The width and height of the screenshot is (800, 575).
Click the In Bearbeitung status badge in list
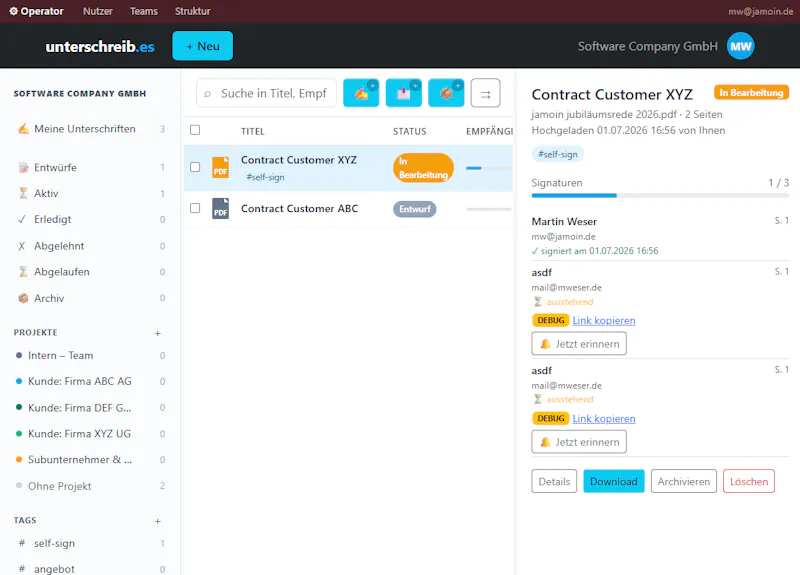[x=423, y=168]
